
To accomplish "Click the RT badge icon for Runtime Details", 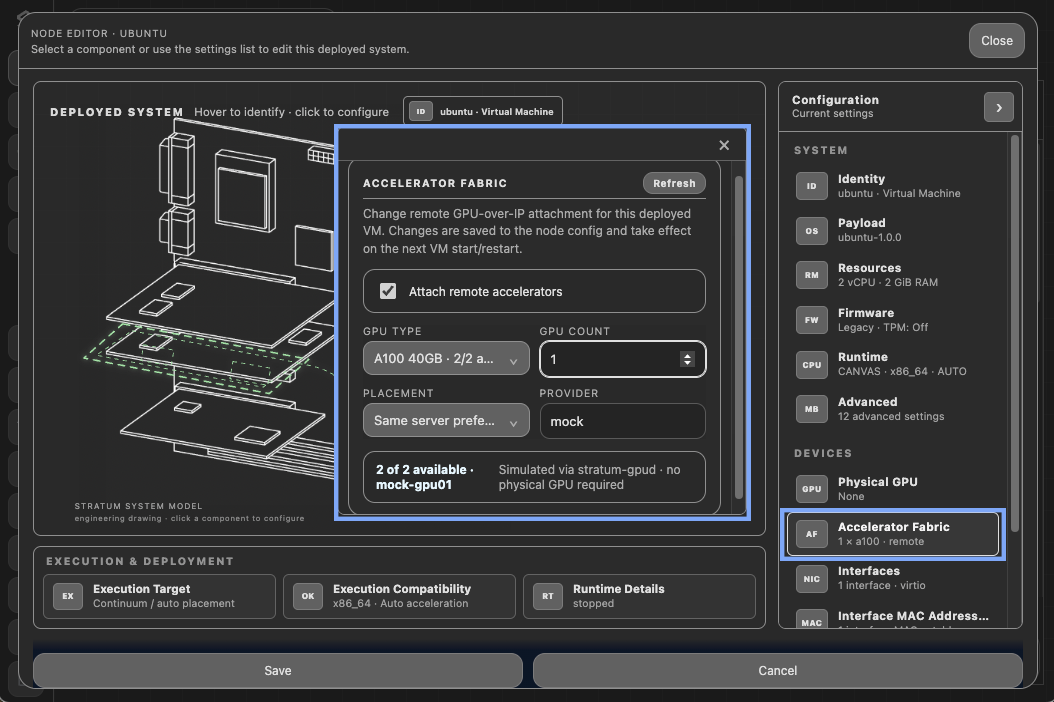I will (x=548, y=596).
